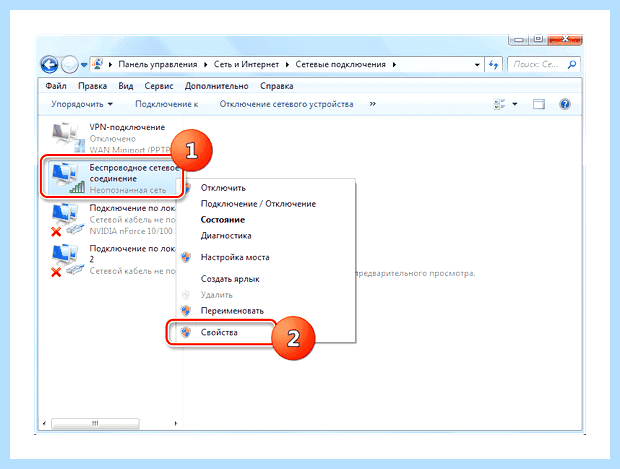The height and width of the screenshot is (469, 620).
Task: Click Подключение к toolbar button
Action: pos(166,104)
